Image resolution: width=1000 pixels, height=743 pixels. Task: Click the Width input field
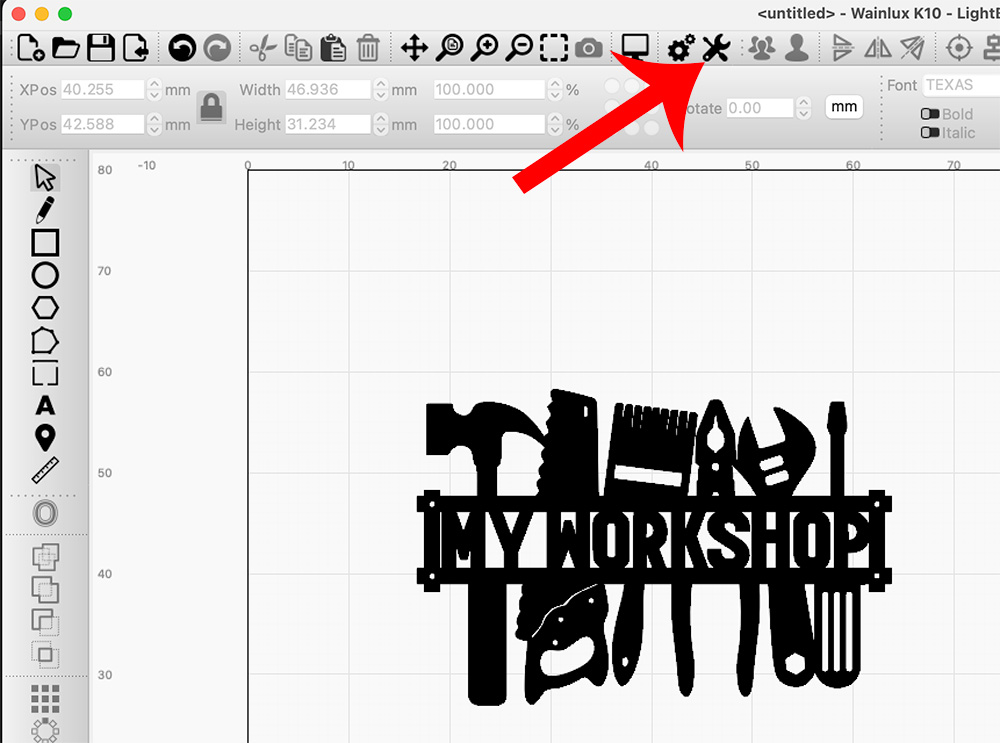point(327,90)
